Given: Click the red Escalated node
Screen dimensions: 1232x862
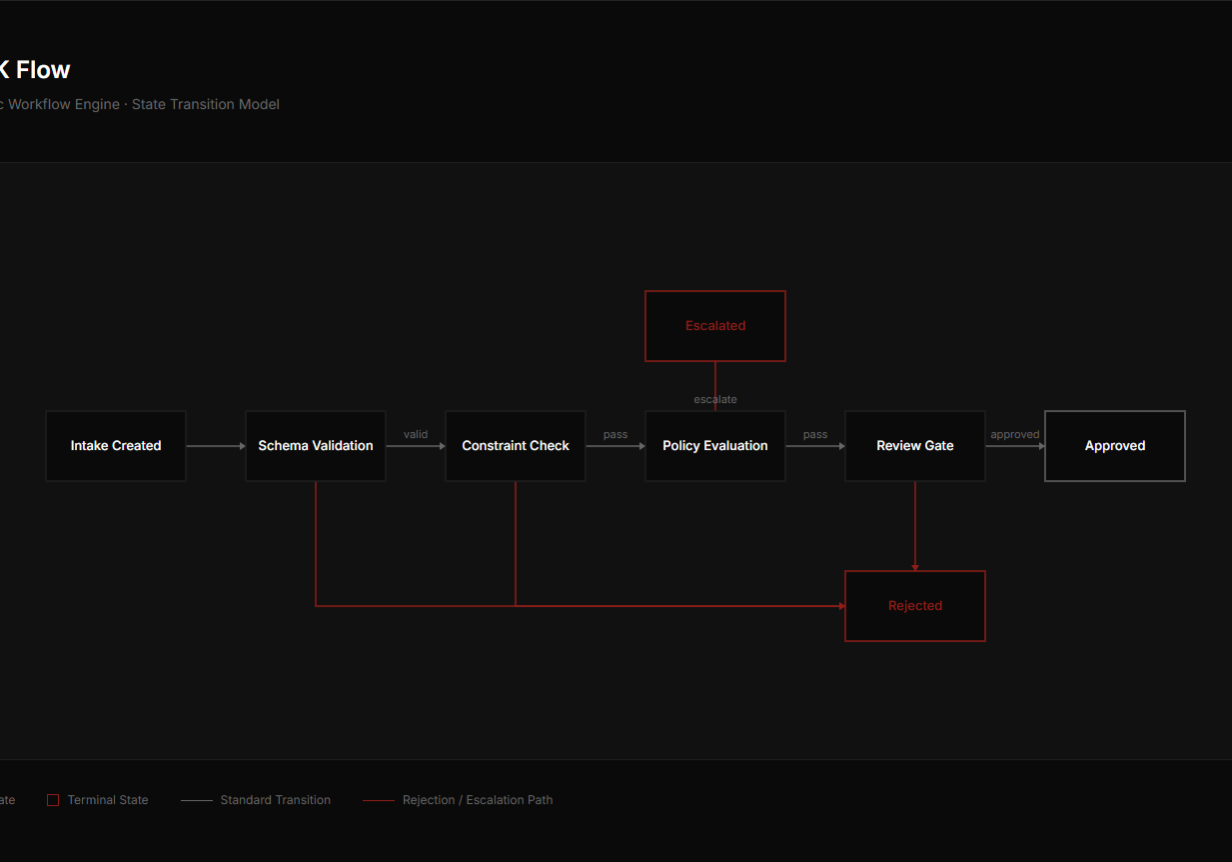Looking at the screenshot, I should [715, 326].
